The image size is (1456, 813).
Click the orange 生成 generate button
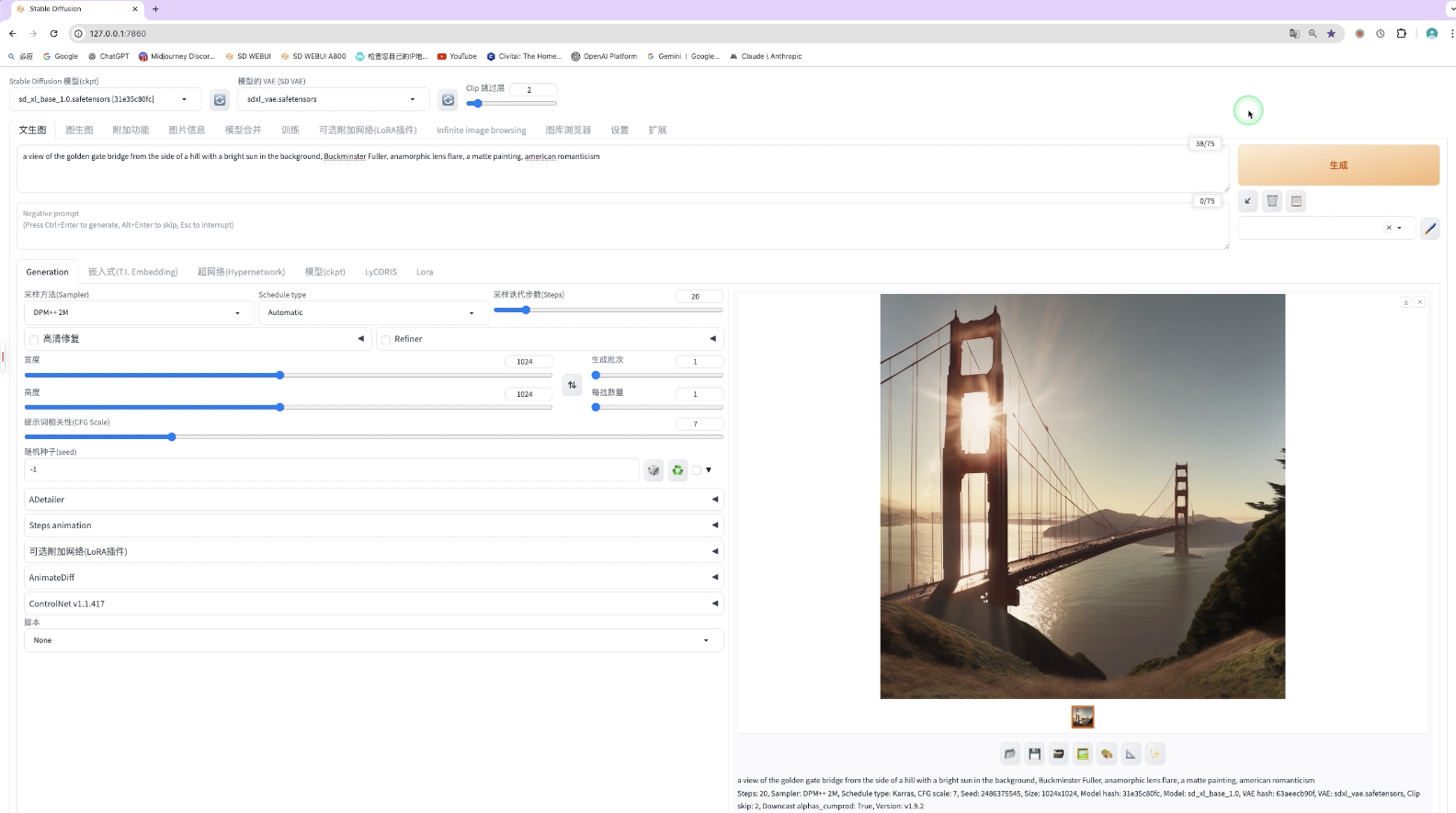(x=1338, y=165)
